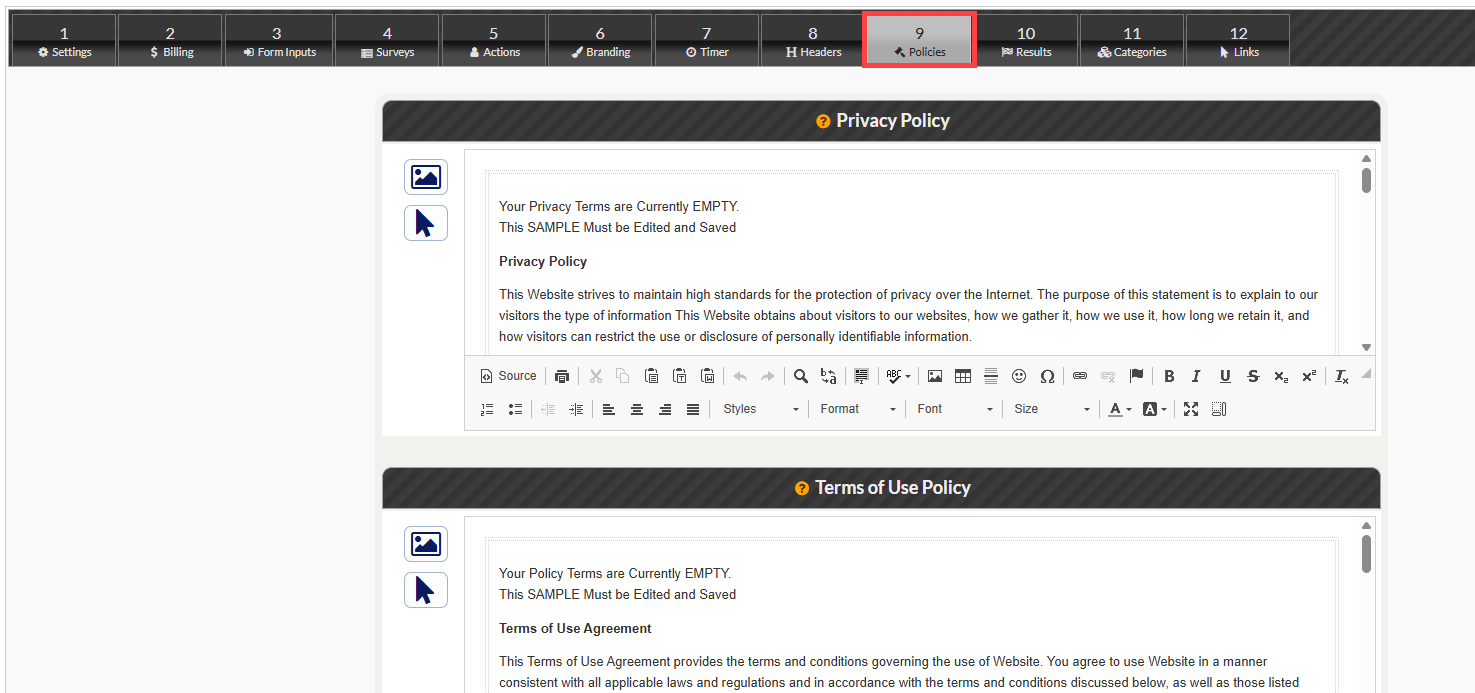Maximize the editor with fullscreen icon
Viewport: 1475px width, 693px height.
[x=1191, y=409]
